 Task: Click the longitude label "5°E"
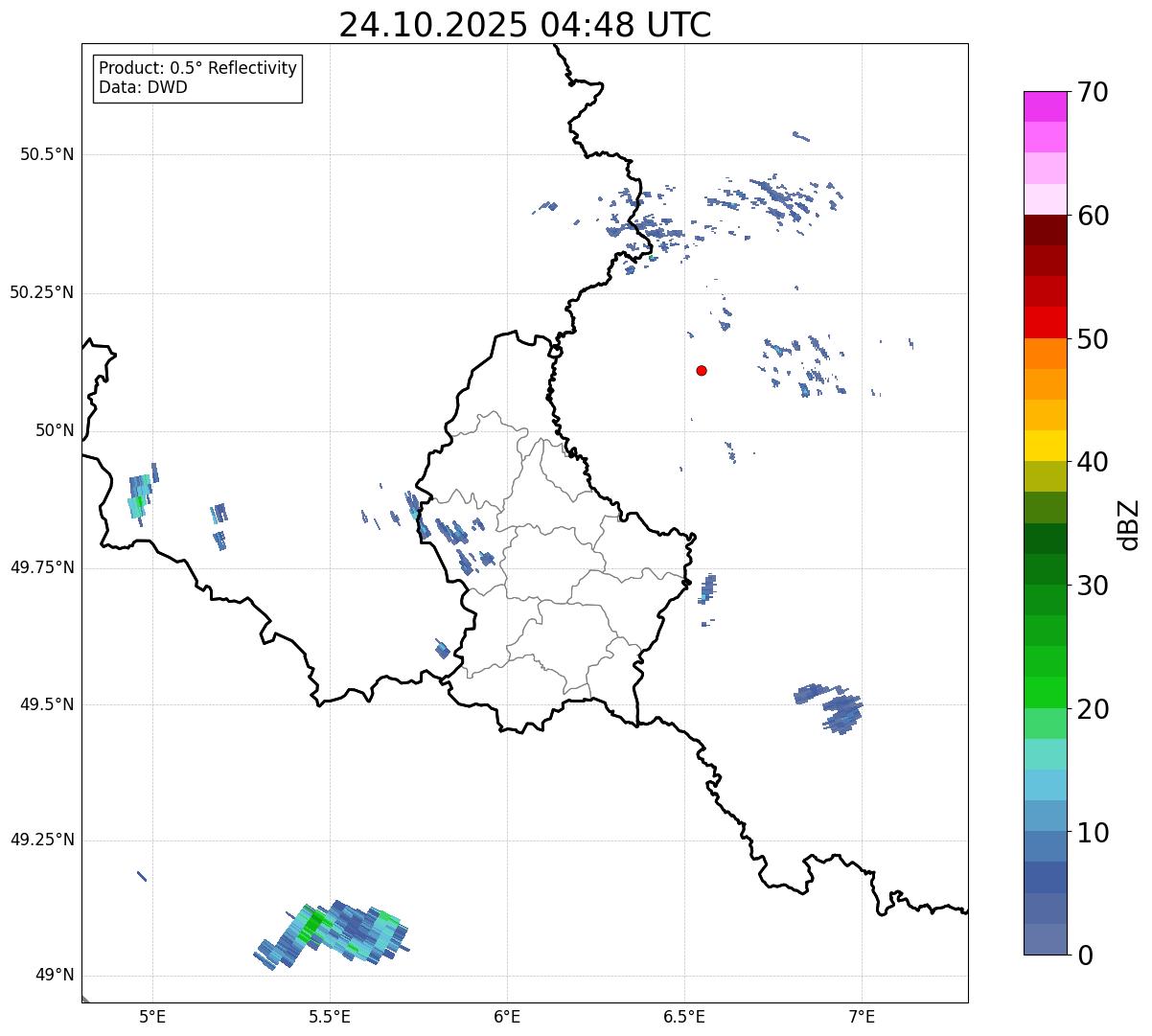(152, 1016)
